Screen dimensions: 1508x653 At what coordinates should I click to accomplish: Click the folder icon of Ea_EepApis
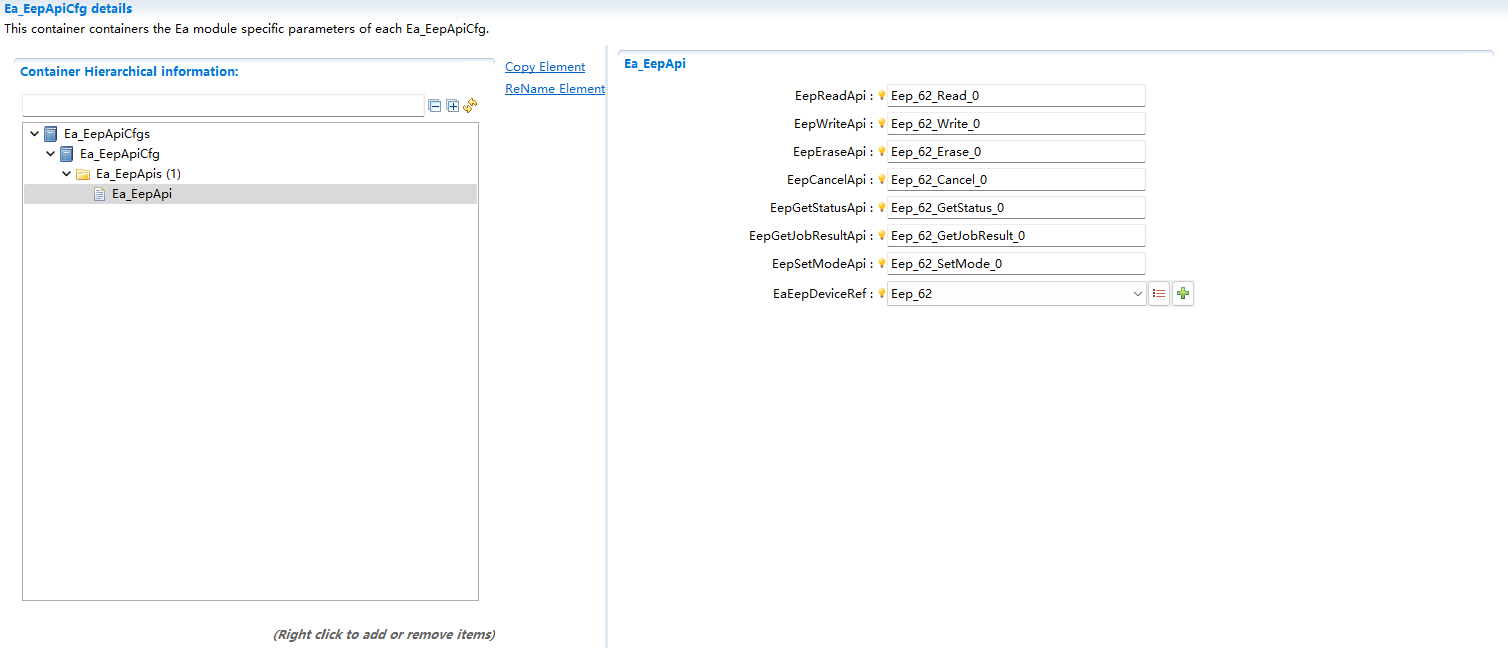click(x=82, y=173)
